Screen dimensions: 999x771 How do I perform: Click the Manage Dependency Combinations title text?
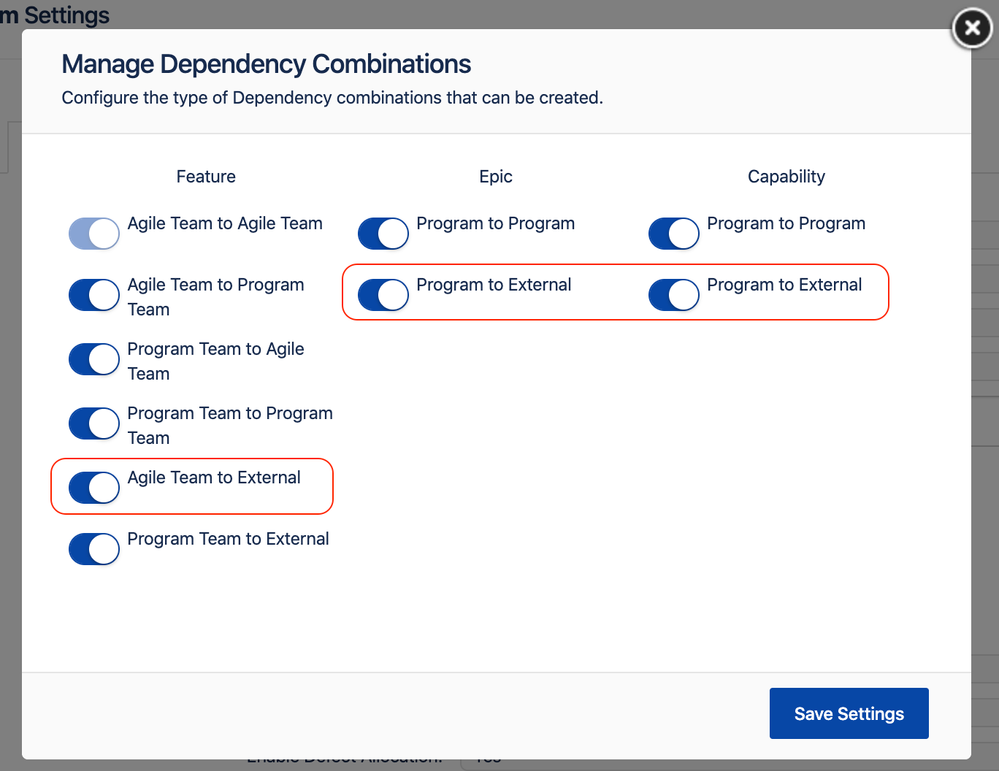[x=266, y=65]
